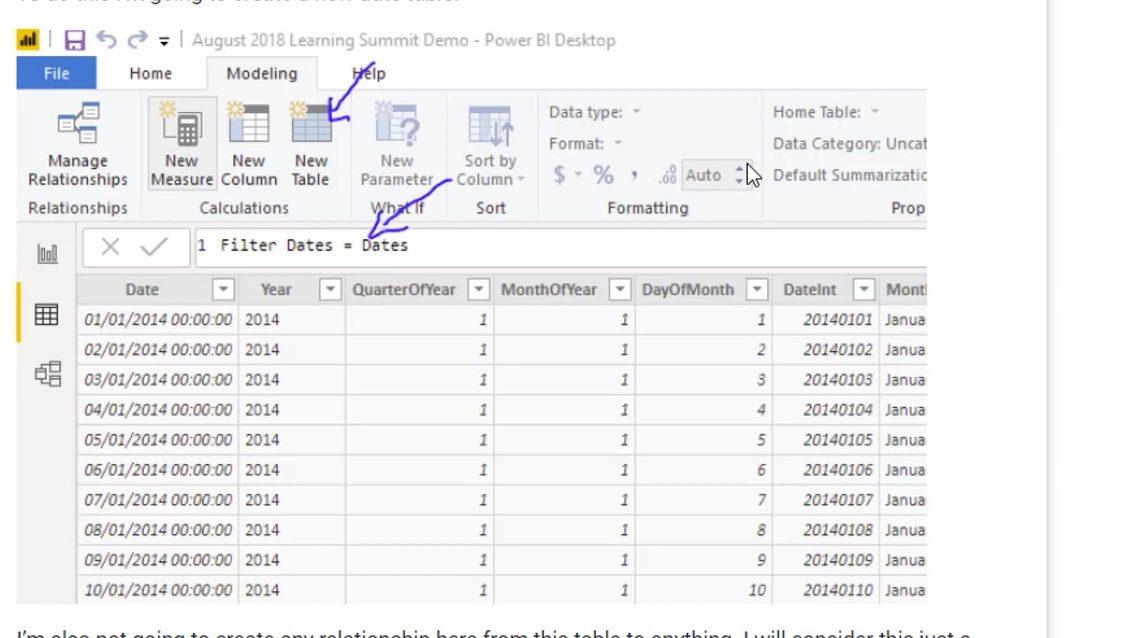Image resolution: width=1135 pixels, height=638 pixels.
Task: Click the decimal places stepper arrows
Action: [739, 175]
